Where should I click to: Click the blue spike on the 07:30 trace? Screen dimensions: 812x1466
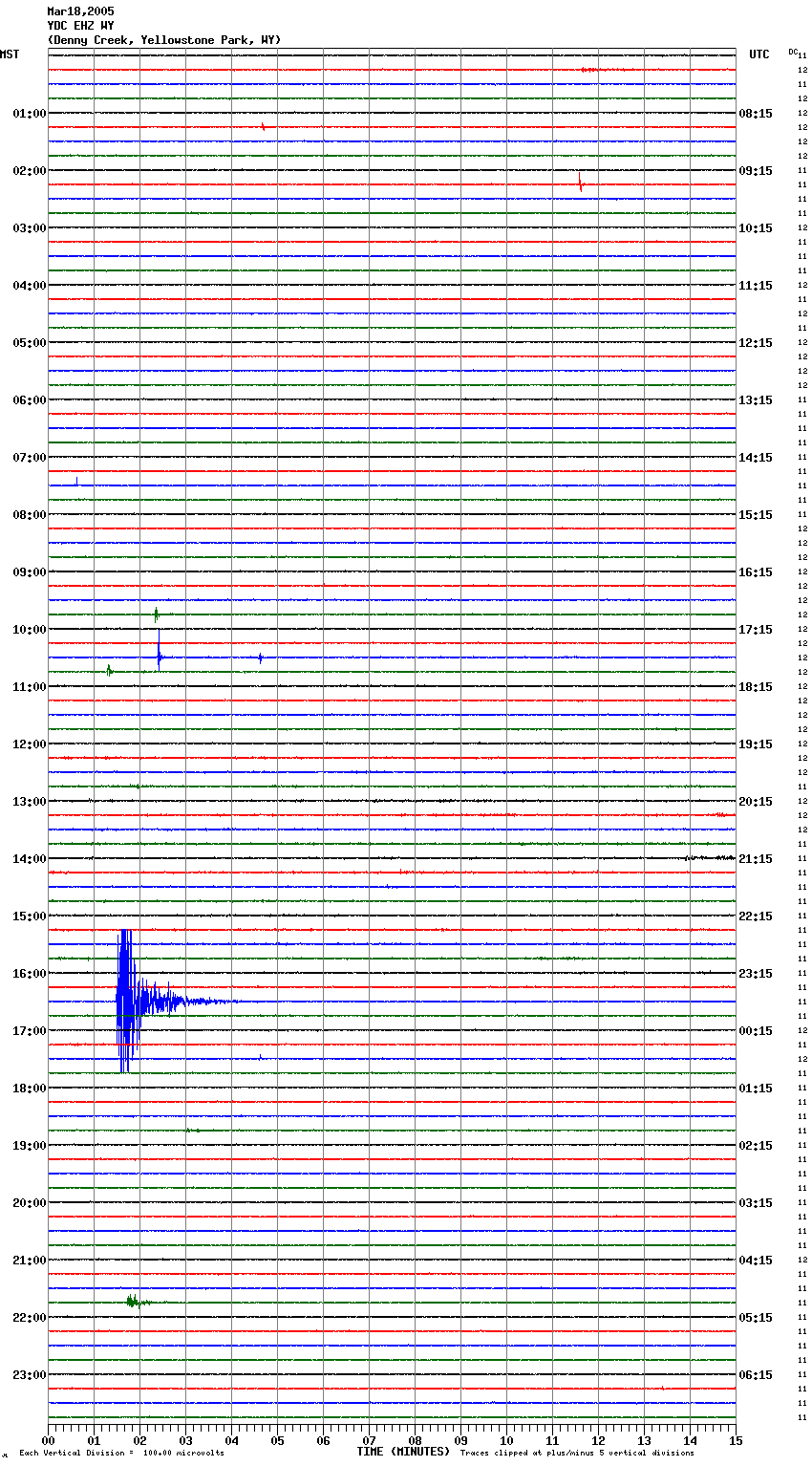point(77,481)
